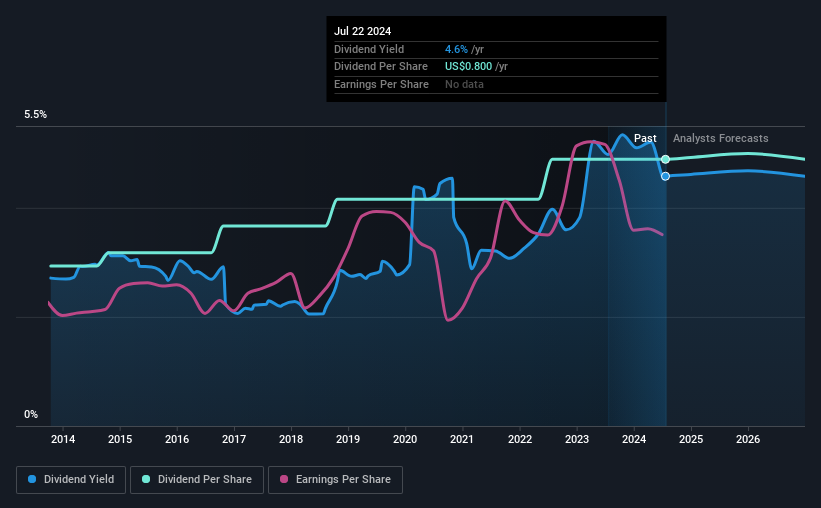
Task: Click the 2017 x-axis label
Action: click(234, 439)
